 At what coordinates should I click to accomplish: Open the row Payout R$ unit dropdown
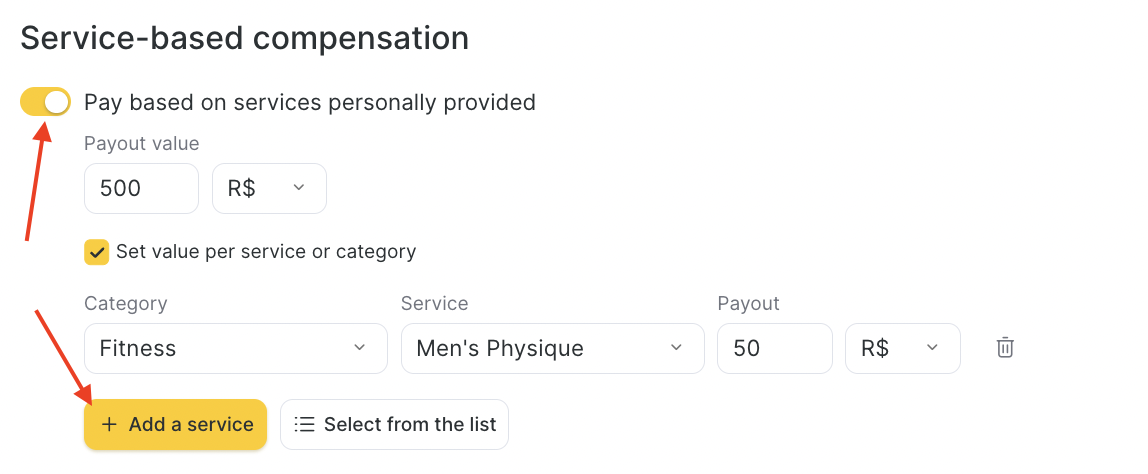tap(903, 348)
